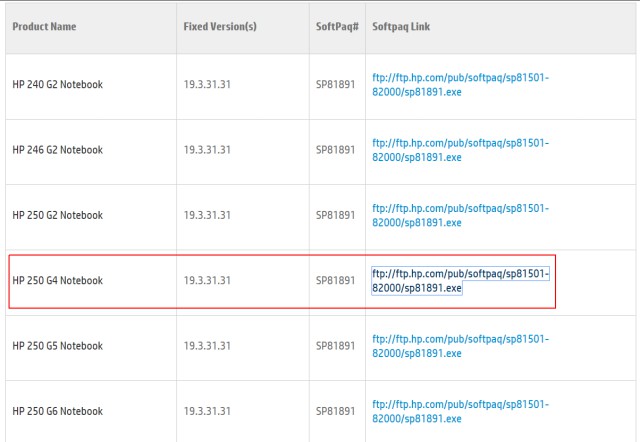Select the HP 250 G6 Notebook cell

point(58,411)
